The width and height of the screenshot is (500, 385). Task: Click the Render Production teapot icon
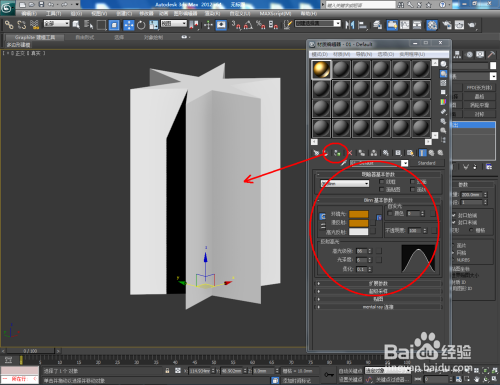(x=472, y=25)
